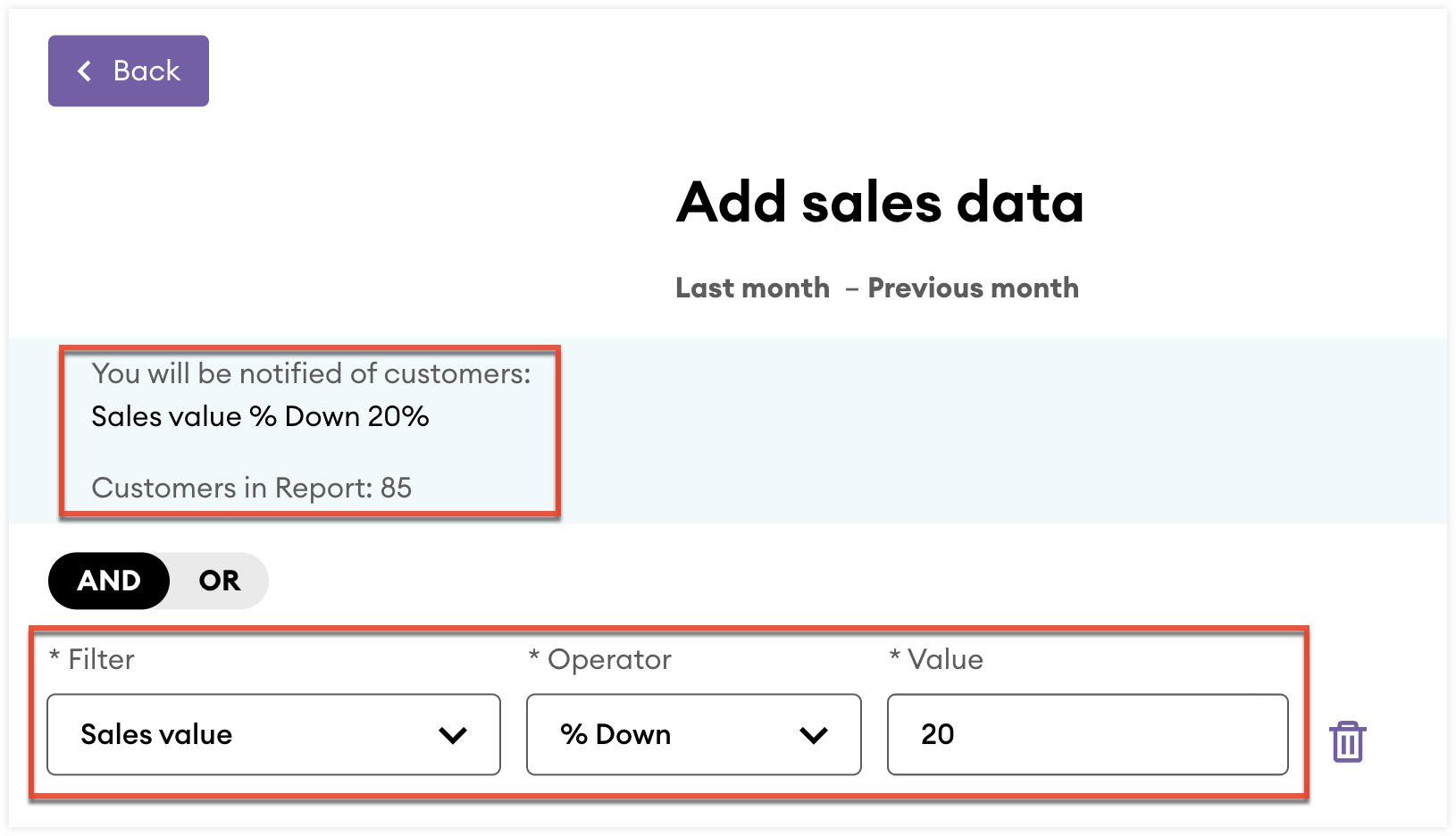The height and width of the screenshot is (836, 1456).
Task: Click the Last month period label
Action: (752, 288)
